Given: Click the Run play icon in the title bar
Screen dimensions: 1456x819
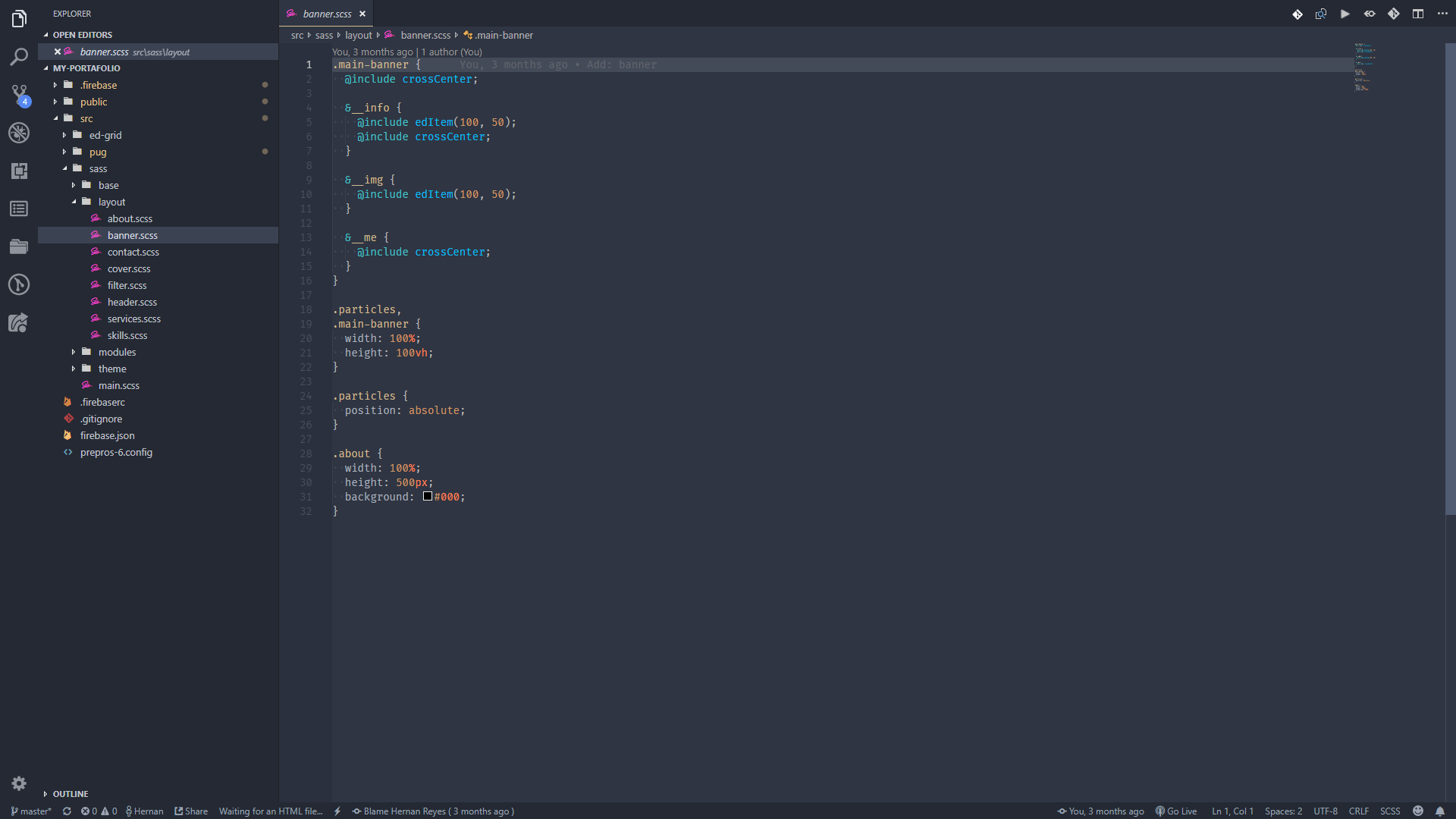Looking at the screenshot, I should pos(1345,14).
